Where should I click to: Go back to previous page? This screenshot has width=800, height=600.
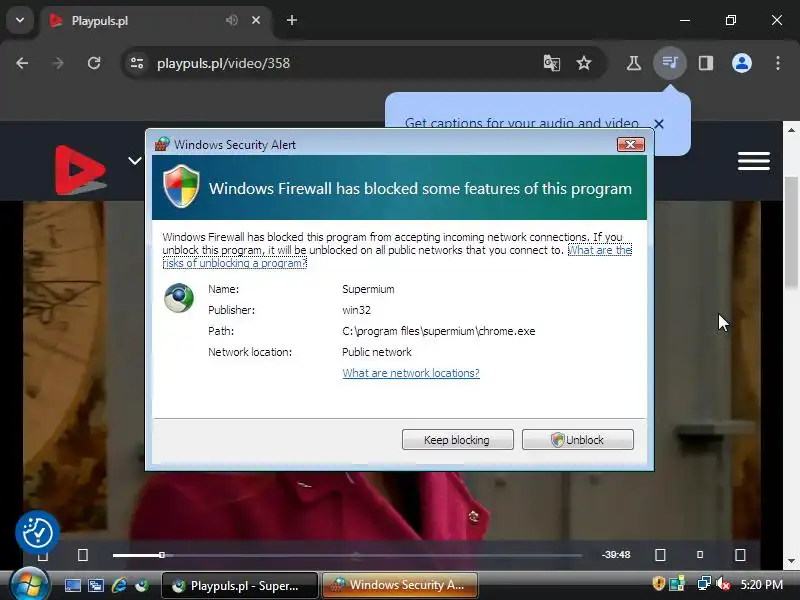point(22,63)
